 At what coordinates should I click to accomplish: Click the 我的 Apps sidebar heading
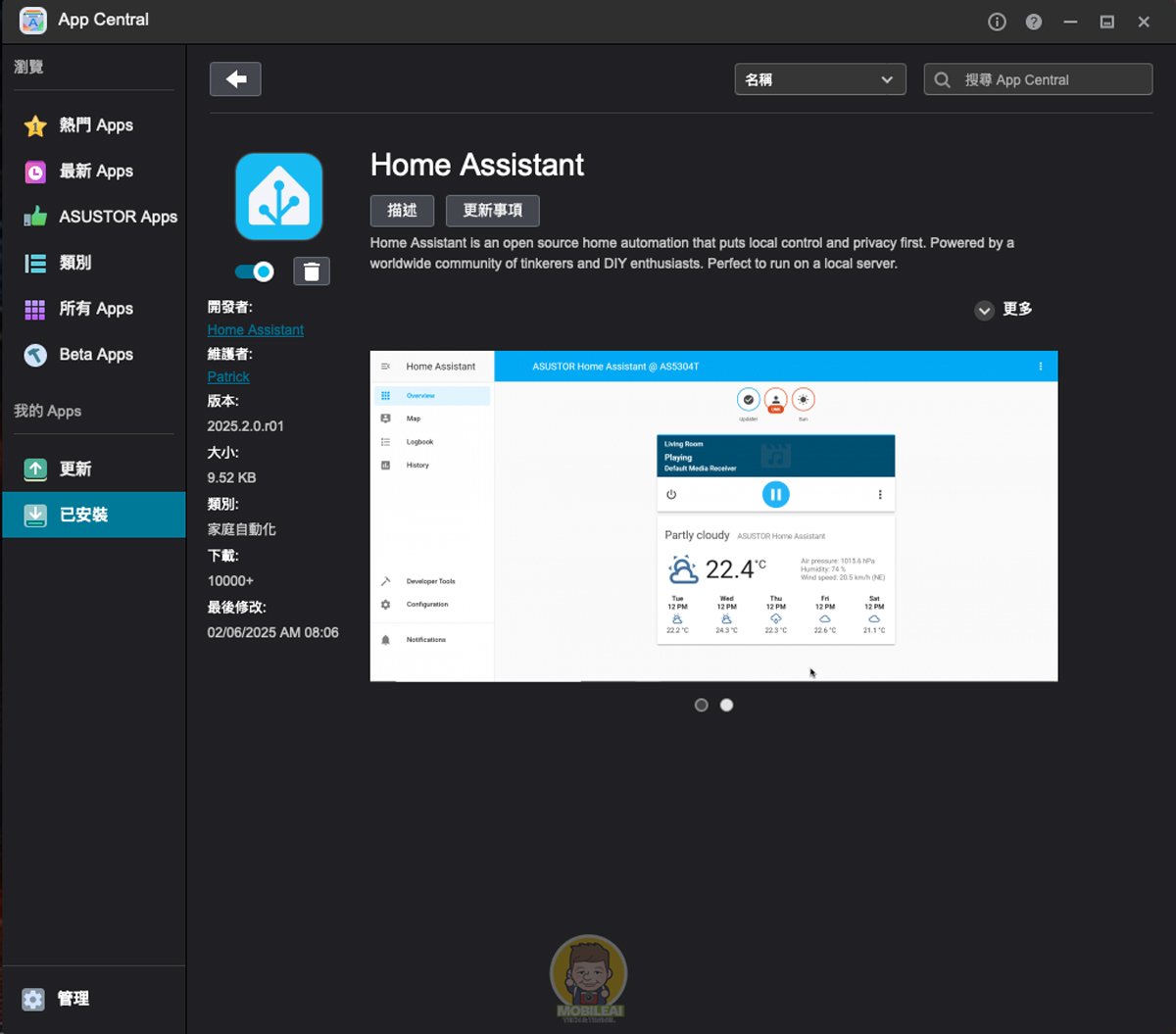click(x=47, y=412)
